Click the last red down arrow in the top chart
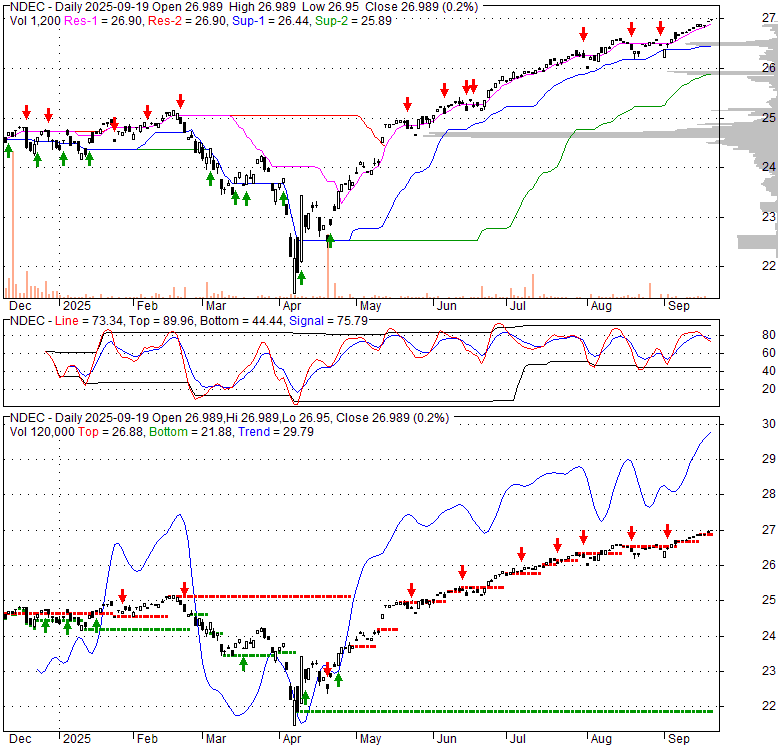Image resolution: width=780 pixels, height=745 pixels. [660, 27]
